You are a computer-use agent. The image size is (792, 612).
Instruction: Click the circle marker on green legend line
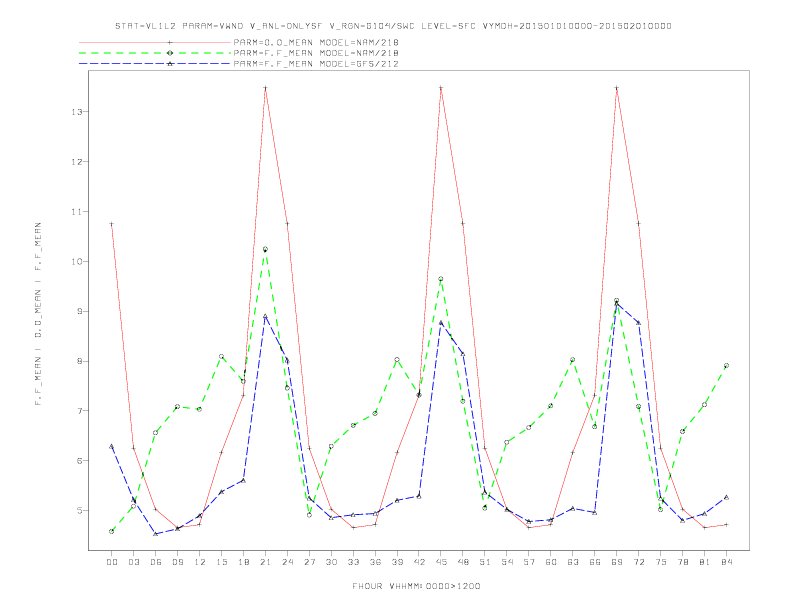(x=170, y=53)
